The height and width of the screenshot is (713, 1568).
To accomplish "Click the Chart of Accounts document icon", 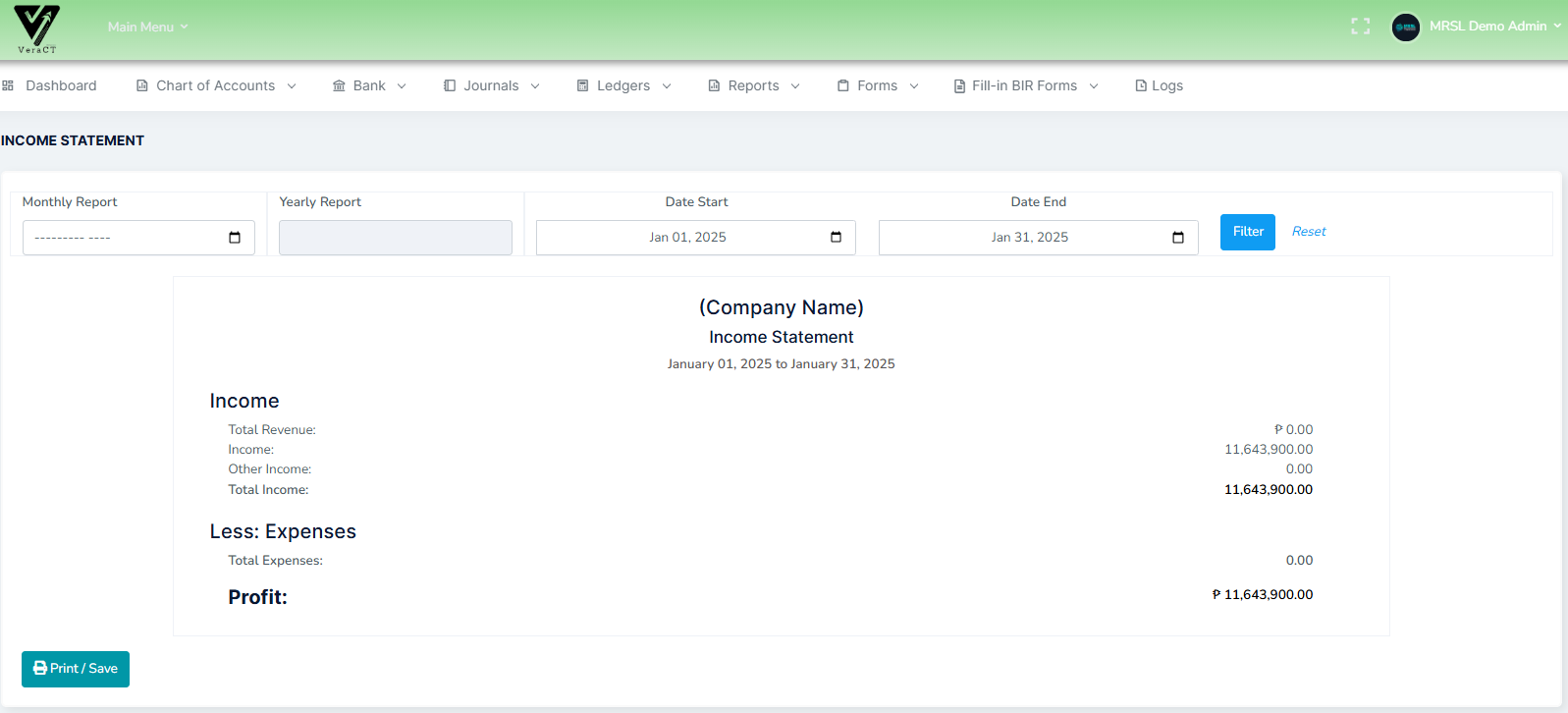I will click(142, 85).
